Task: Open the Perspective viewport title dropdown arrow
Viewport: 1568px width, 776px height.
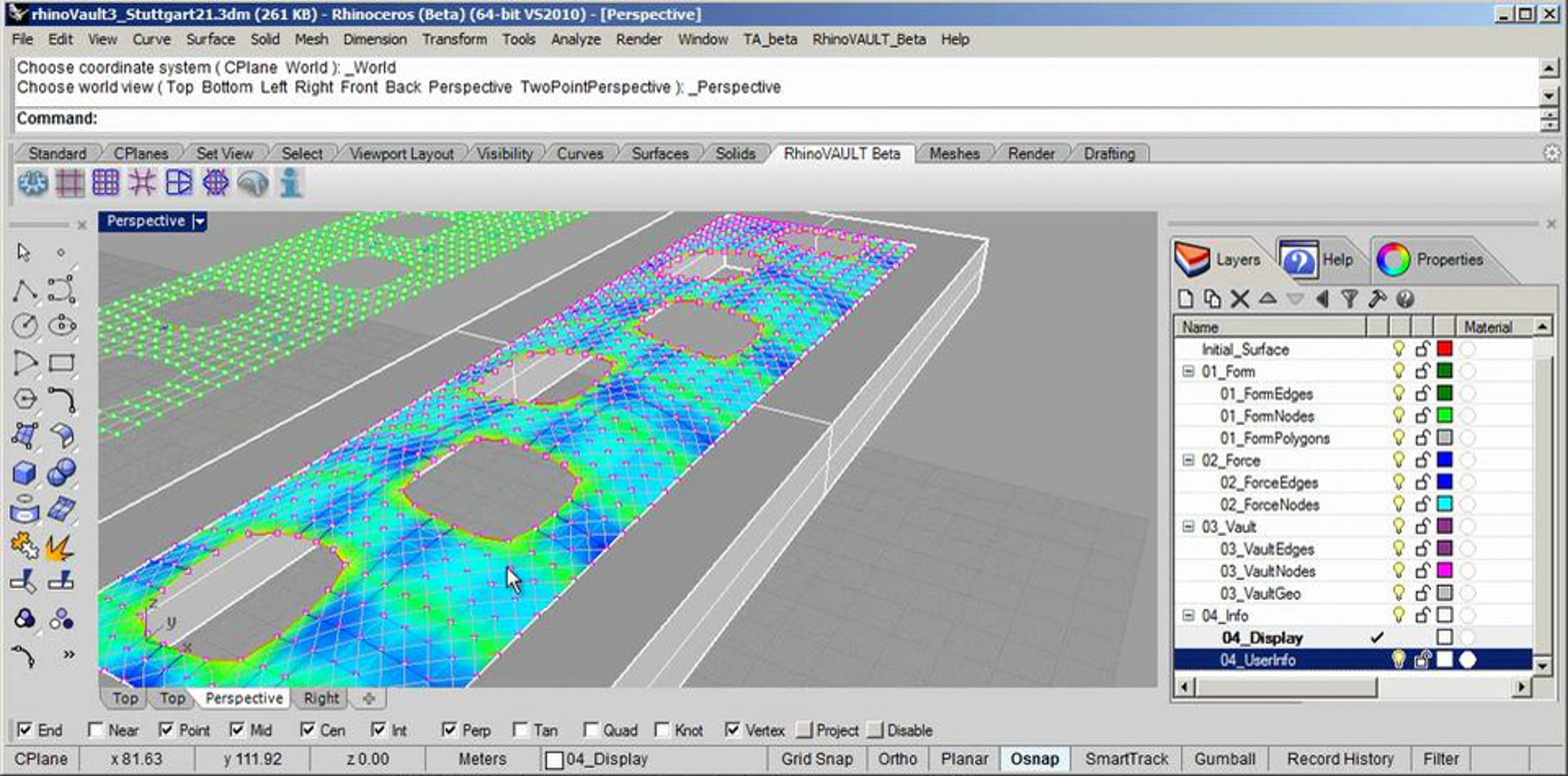Action: pyautogui.click(x=199, y=222)
